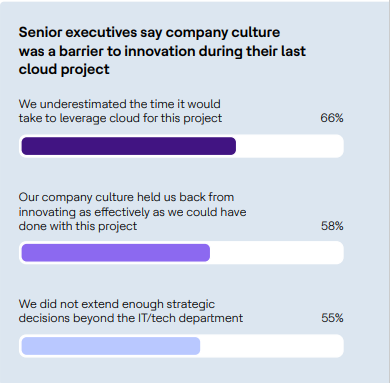Viewport: 390px width, 383px height.
Task: Click 'done with this project' text line
Action: (78, 226)
